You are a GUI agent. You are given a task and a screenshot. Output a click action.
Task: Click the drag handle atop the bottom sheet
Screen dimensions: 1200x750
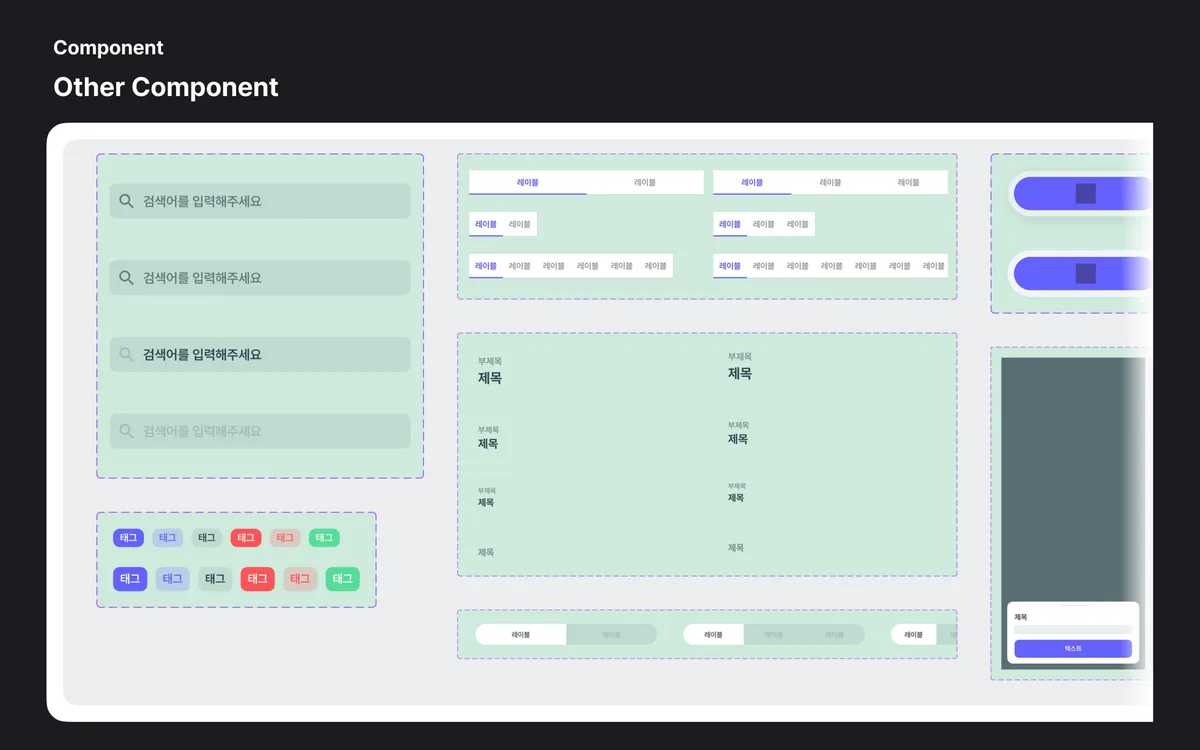click(x=1073, y=606)
